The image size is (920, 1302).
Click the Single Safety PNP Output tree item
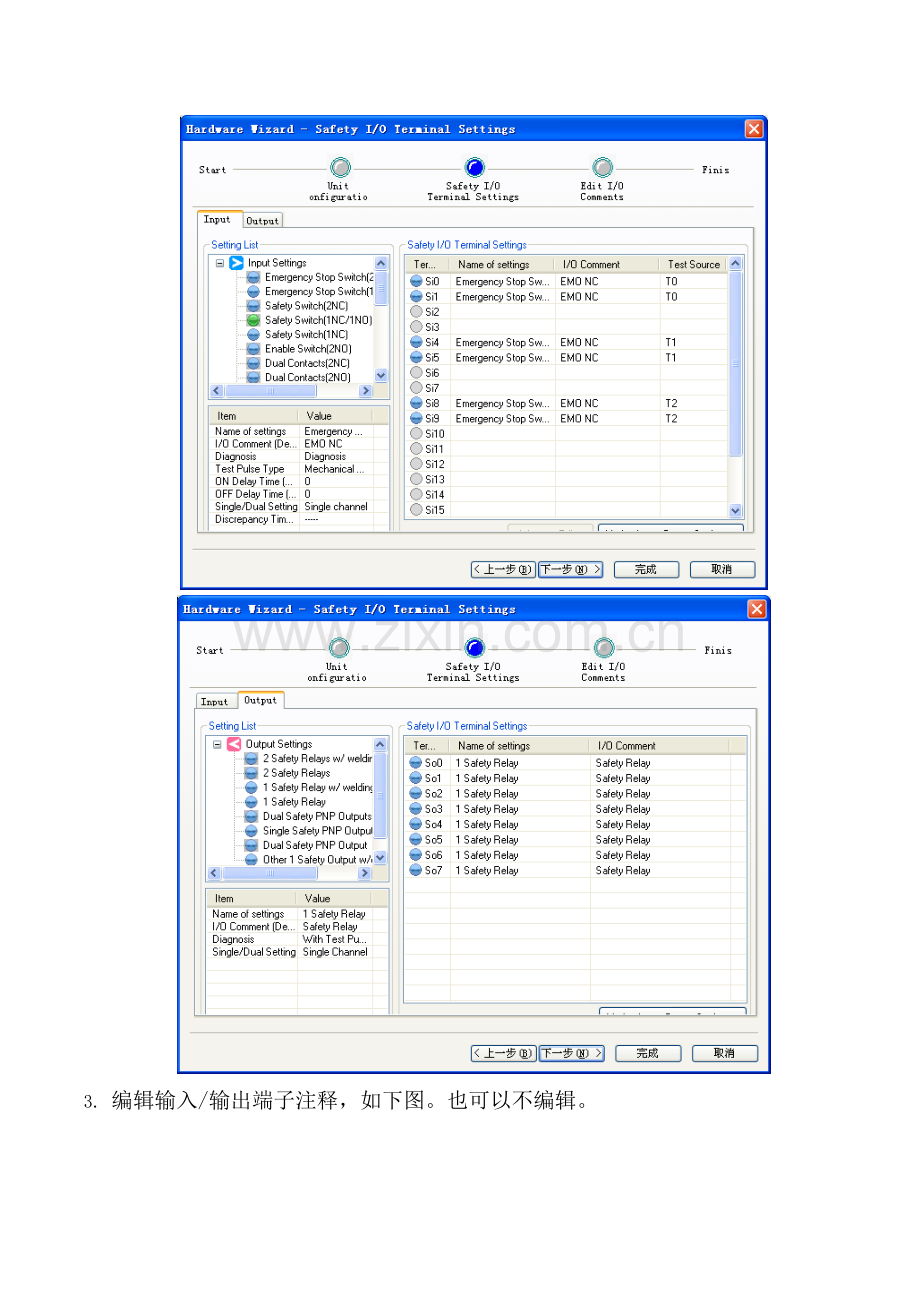[x=316, y=831]
